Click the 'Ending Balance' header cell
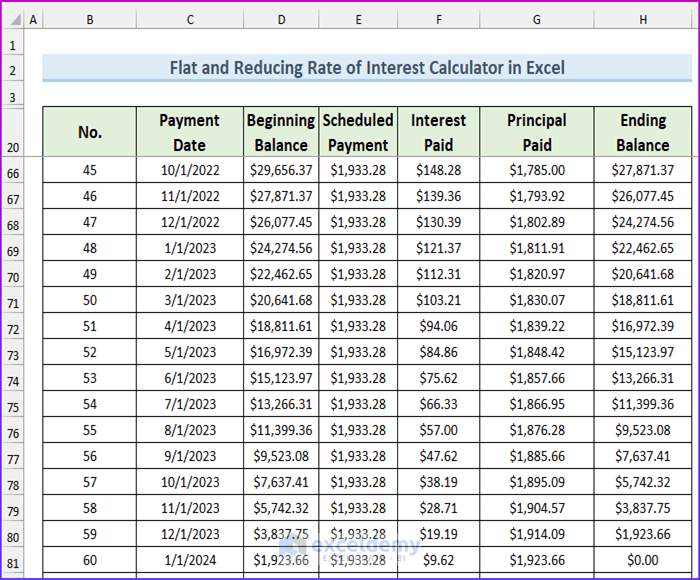700x580 pixels. (643, 132)
